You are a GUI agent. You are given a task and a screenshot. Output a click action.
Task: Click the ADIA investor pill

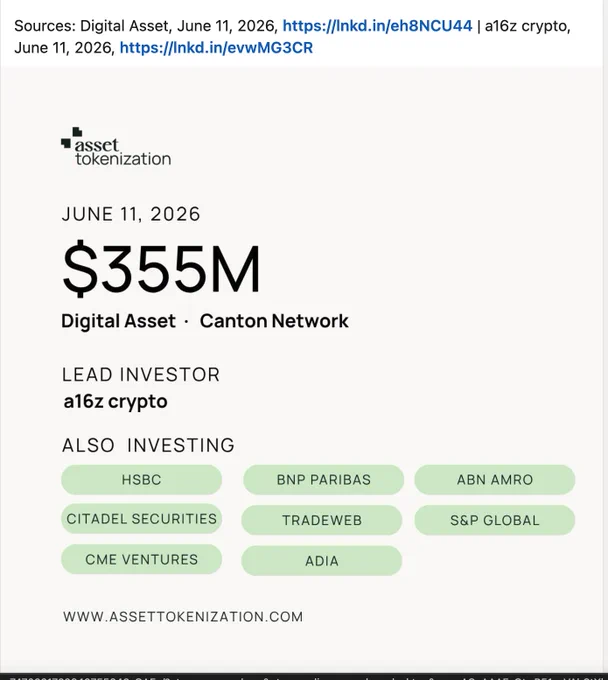[x=322, y=561]
